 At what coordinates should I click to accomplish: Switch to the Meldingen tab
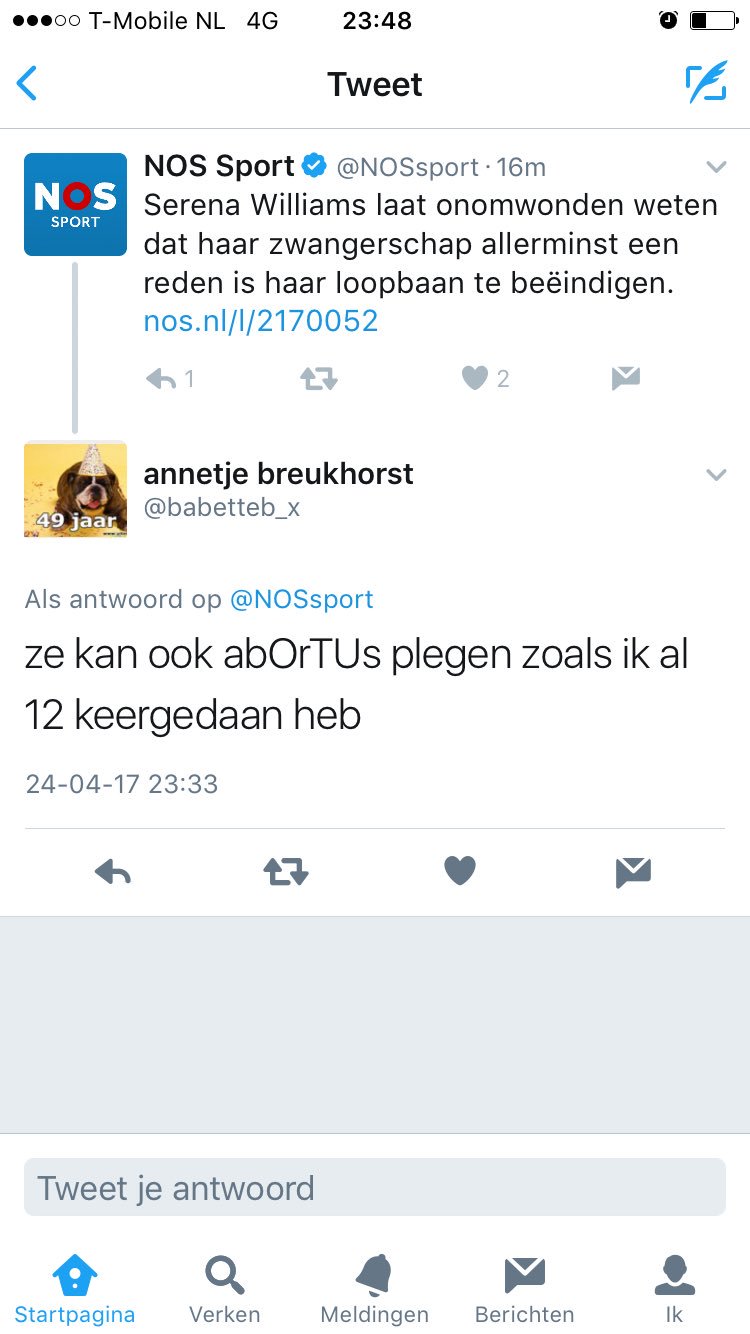pyautogui.click(x=374, y=1290)
